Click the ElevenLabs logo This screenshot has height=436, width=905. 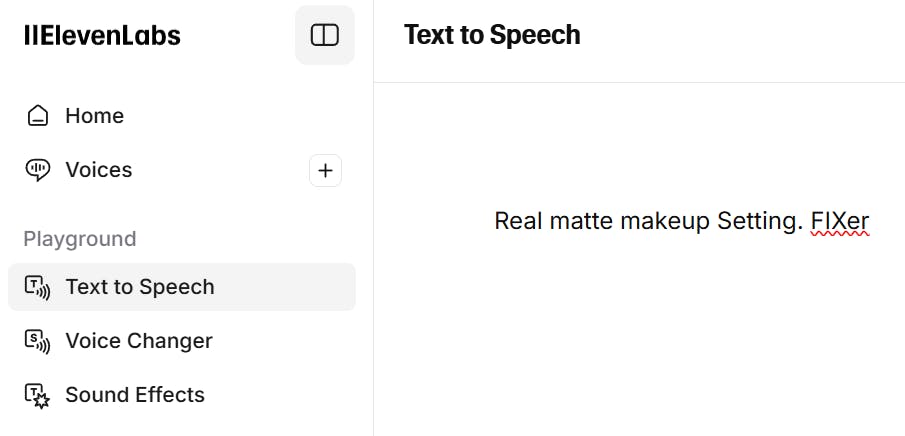click(102, 36)
